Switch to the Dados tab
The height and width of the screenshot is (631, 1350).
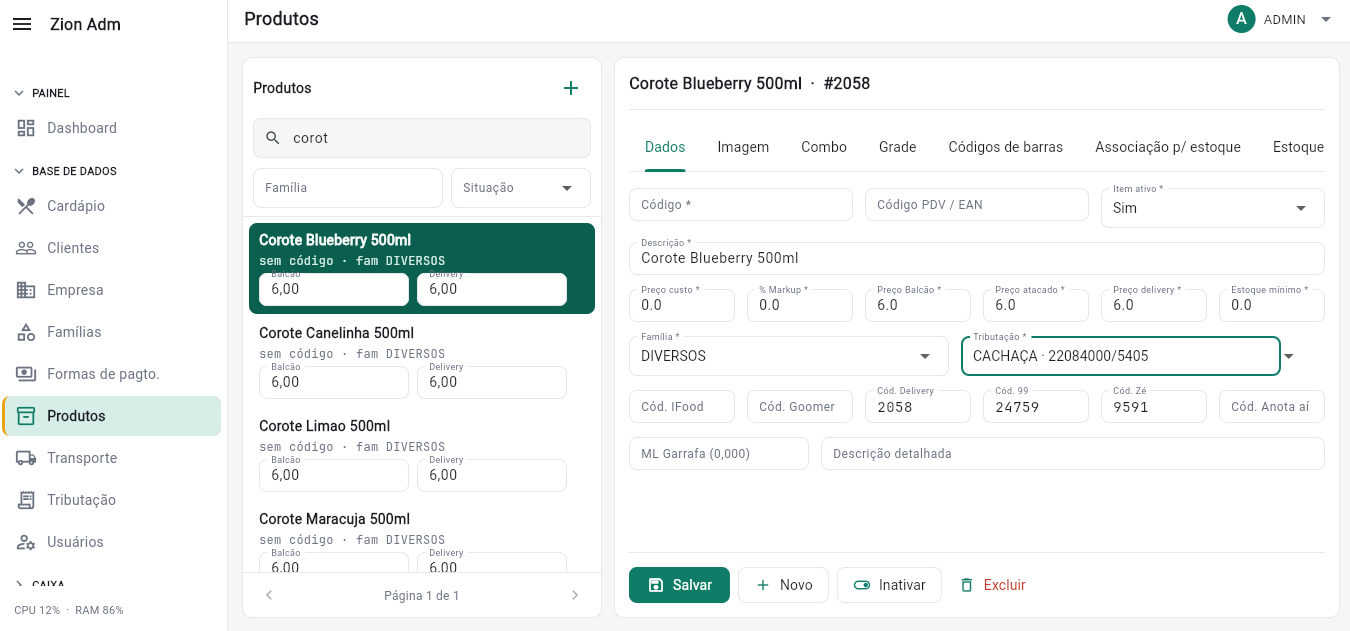(x=665, y=147)
